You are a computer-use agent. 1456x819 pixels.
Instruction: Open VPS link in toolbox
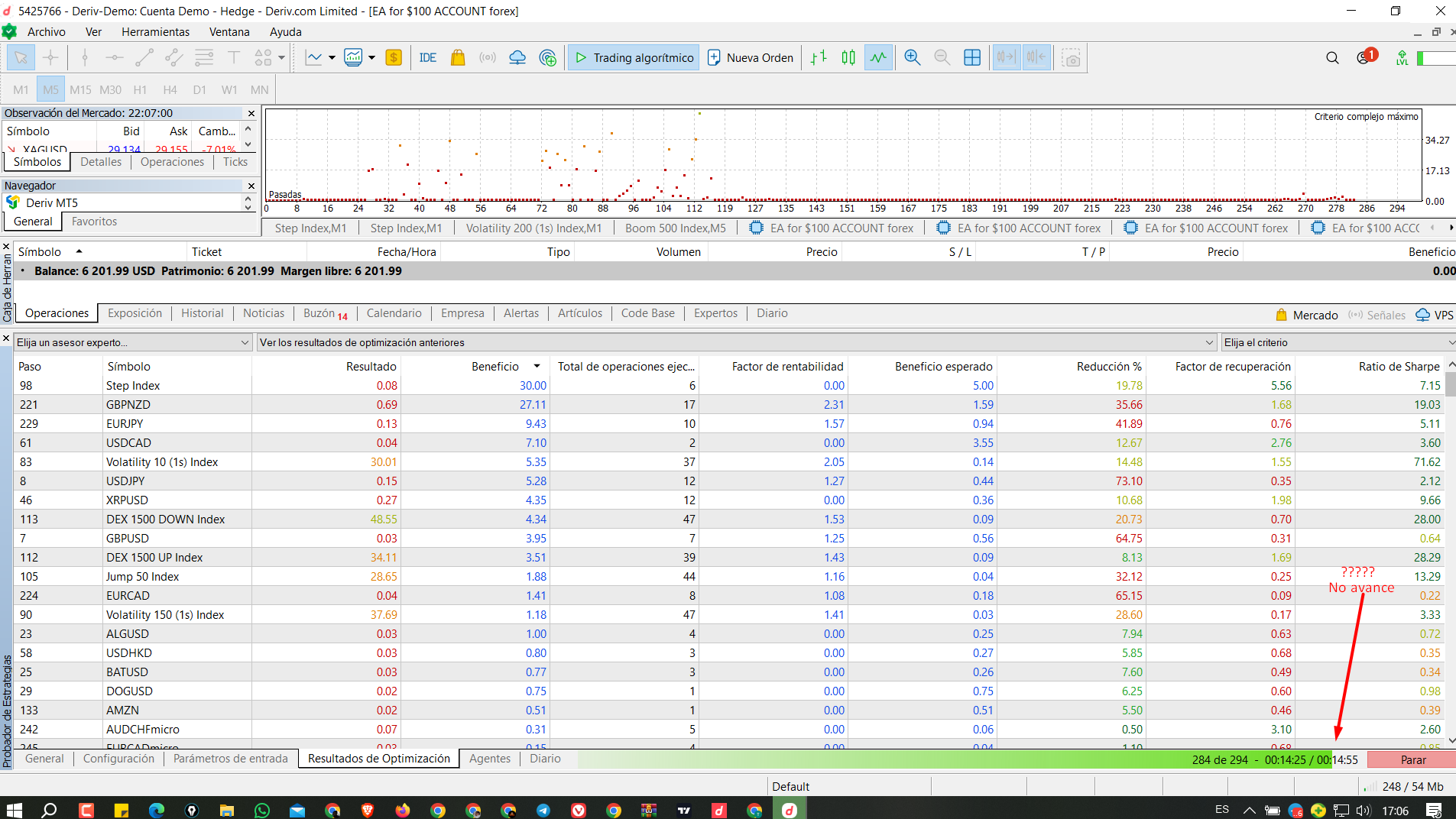1435,316
